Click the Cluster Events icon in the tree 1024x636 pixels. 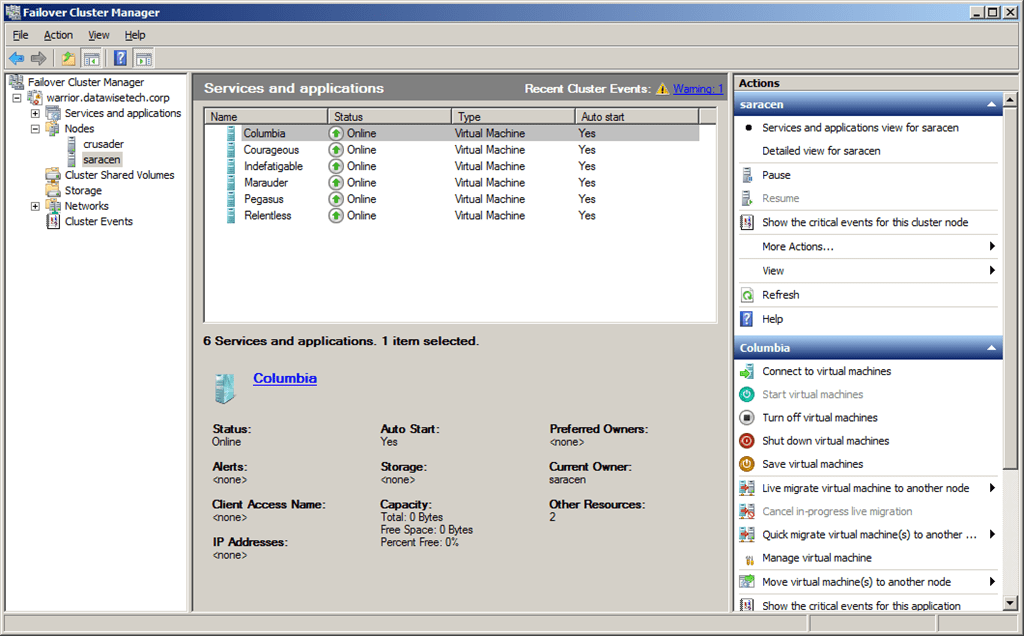click(53, 221)
